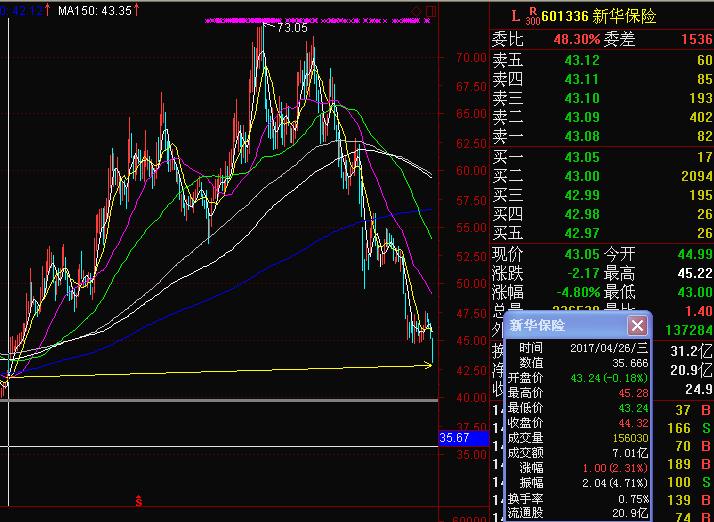Click the red rectangle icon above chart
Image resolution: width=714 pixels, height=522 pixels.
[429, 10]
